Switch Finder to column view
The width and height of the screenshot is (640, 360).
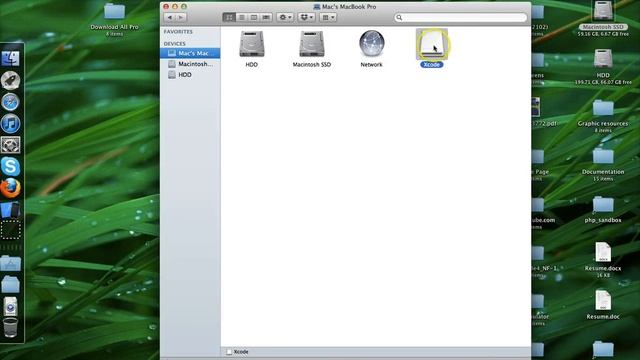pos(254,18)
